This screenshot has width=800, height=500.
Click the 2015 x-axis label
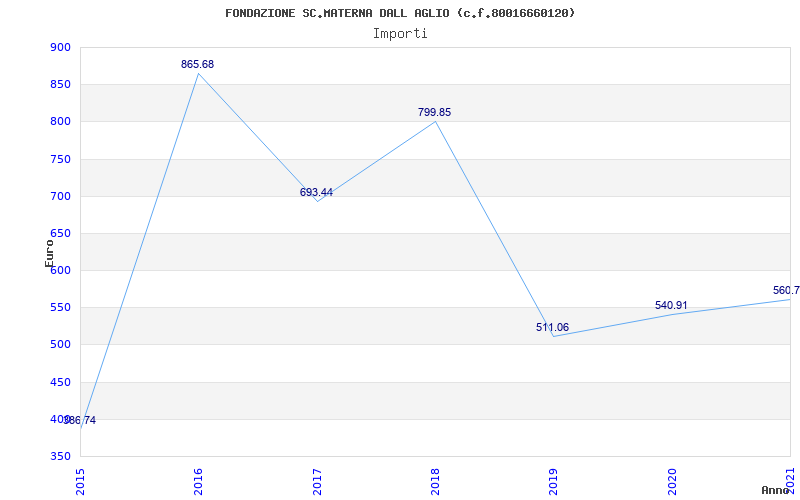coord(80,481)
